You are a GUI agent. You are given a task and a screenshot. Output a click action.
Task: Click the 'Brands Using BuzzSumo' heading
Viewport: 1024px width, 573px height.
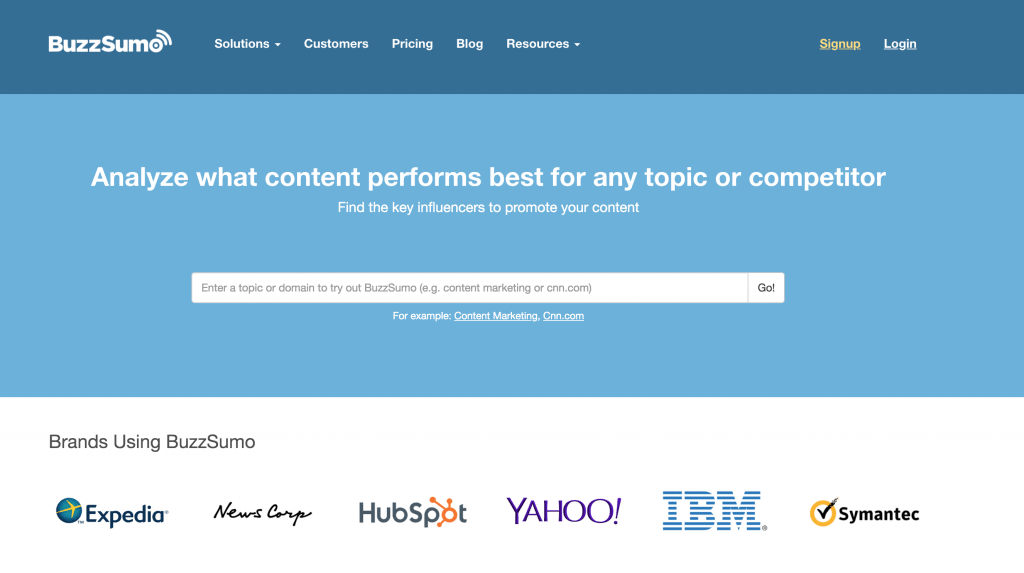click(152, 442)
